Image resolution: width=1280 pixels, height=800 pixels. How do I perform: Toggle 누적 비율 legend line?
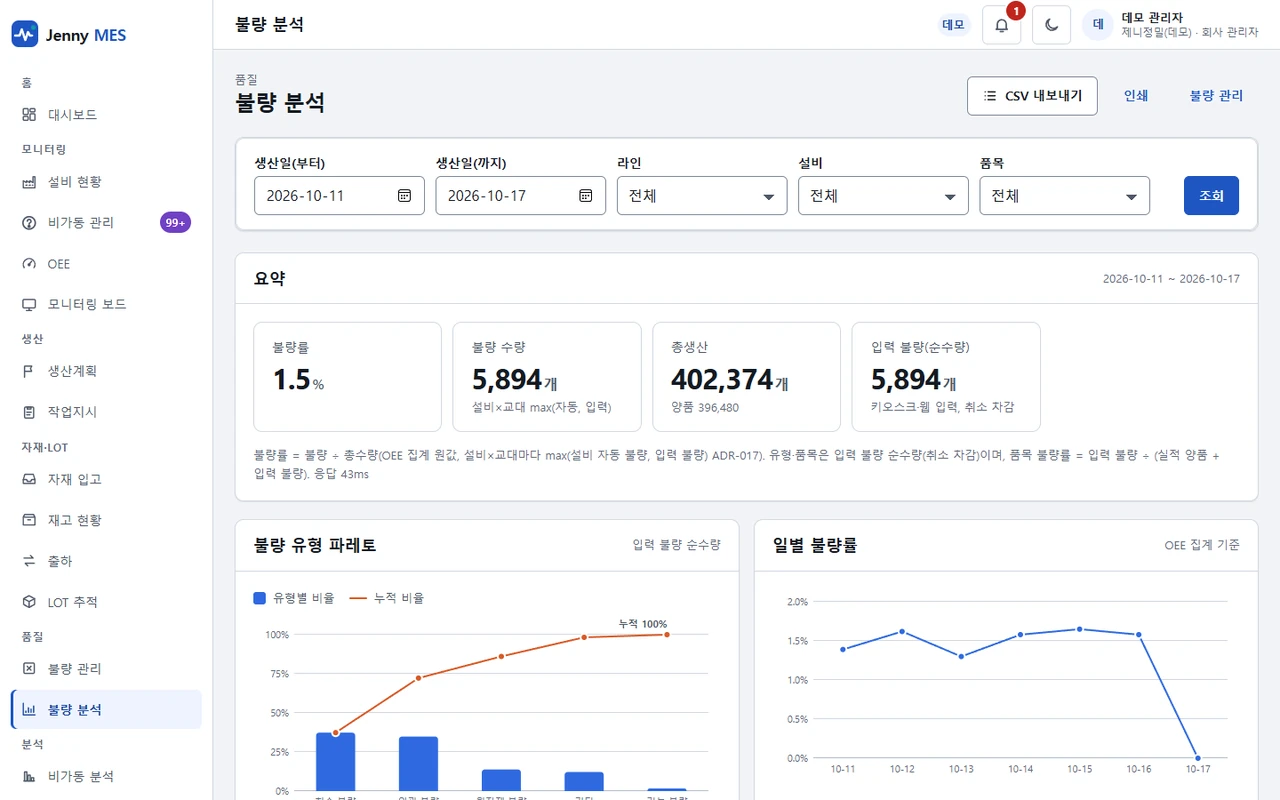click(359, 598)
